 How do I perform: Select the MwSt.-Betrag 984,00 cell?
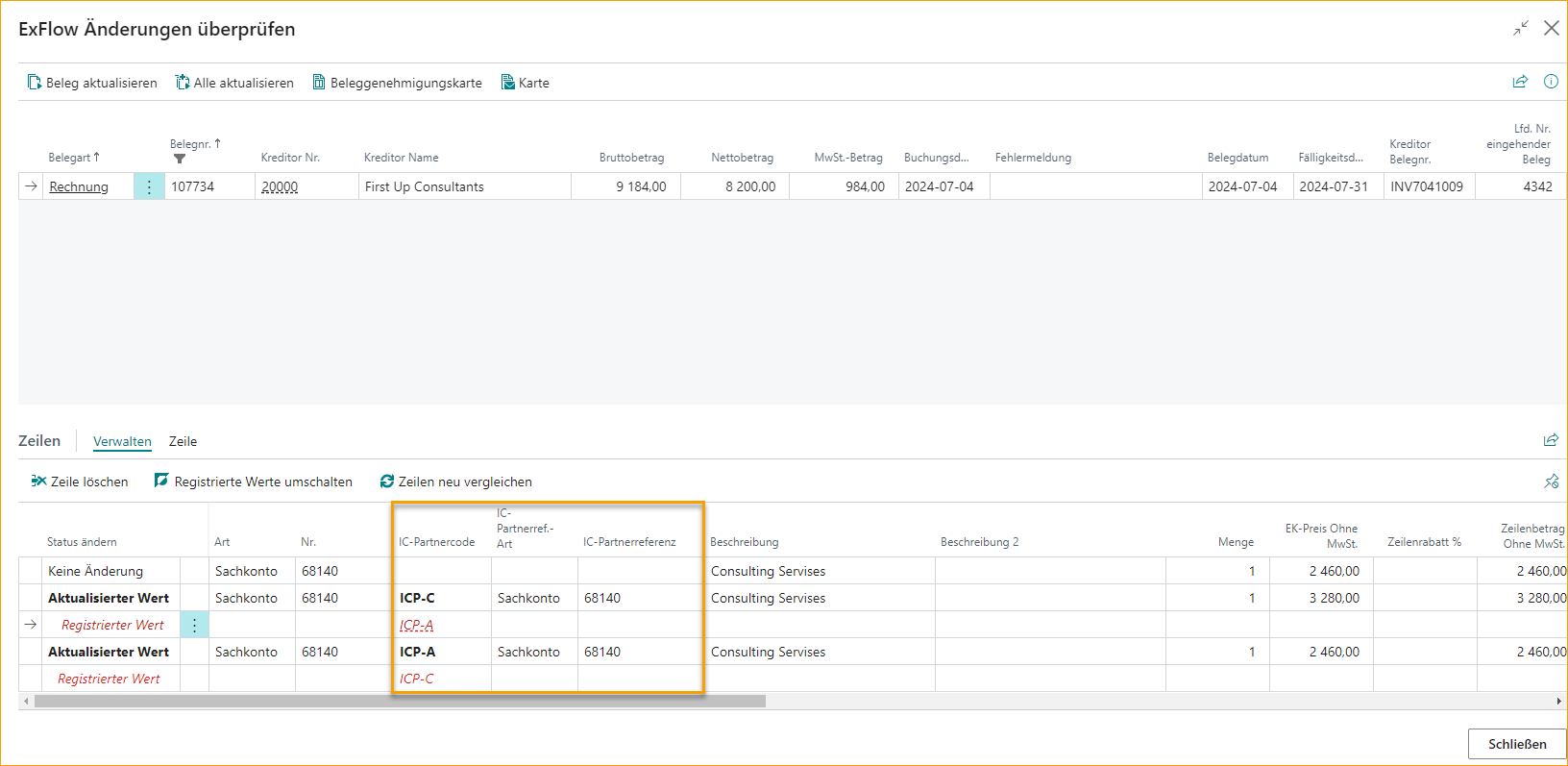844,186
